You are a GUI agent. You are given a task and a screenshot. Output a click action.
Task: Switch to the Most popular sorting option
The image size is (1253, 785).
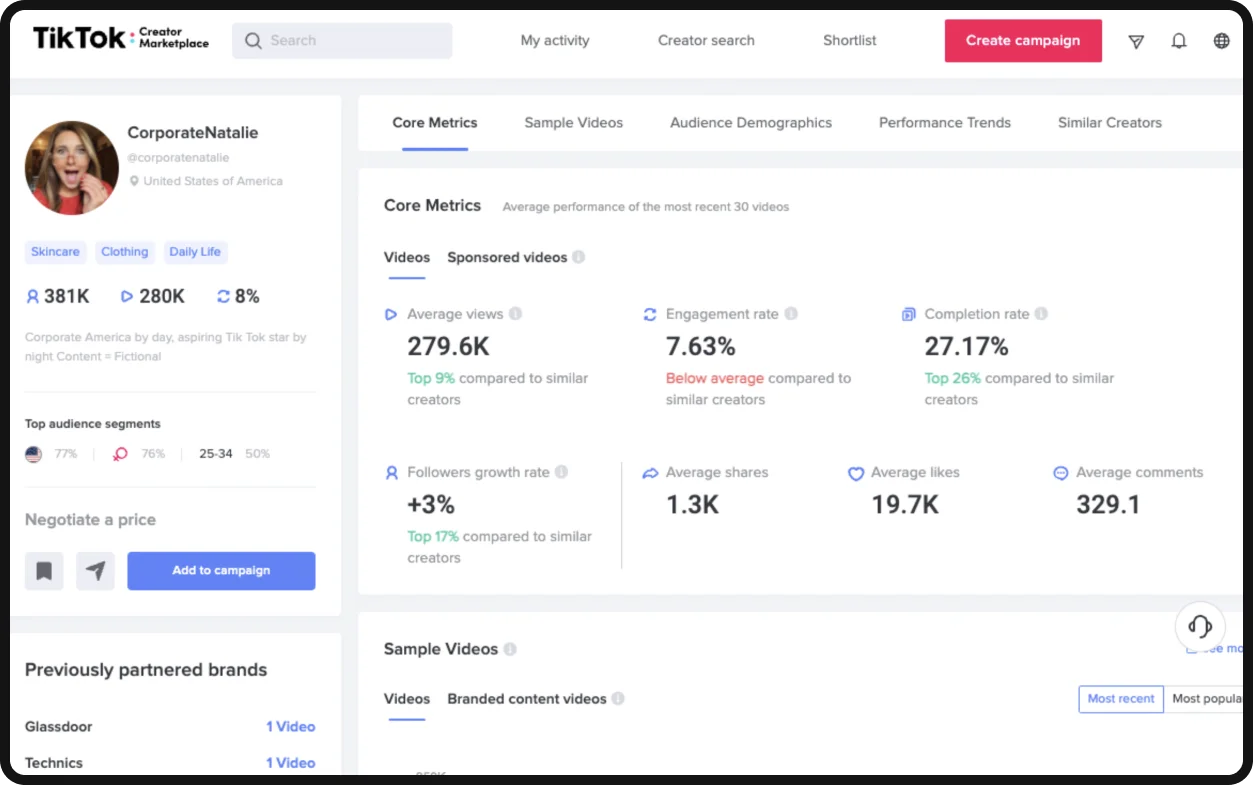(1206, 698)
